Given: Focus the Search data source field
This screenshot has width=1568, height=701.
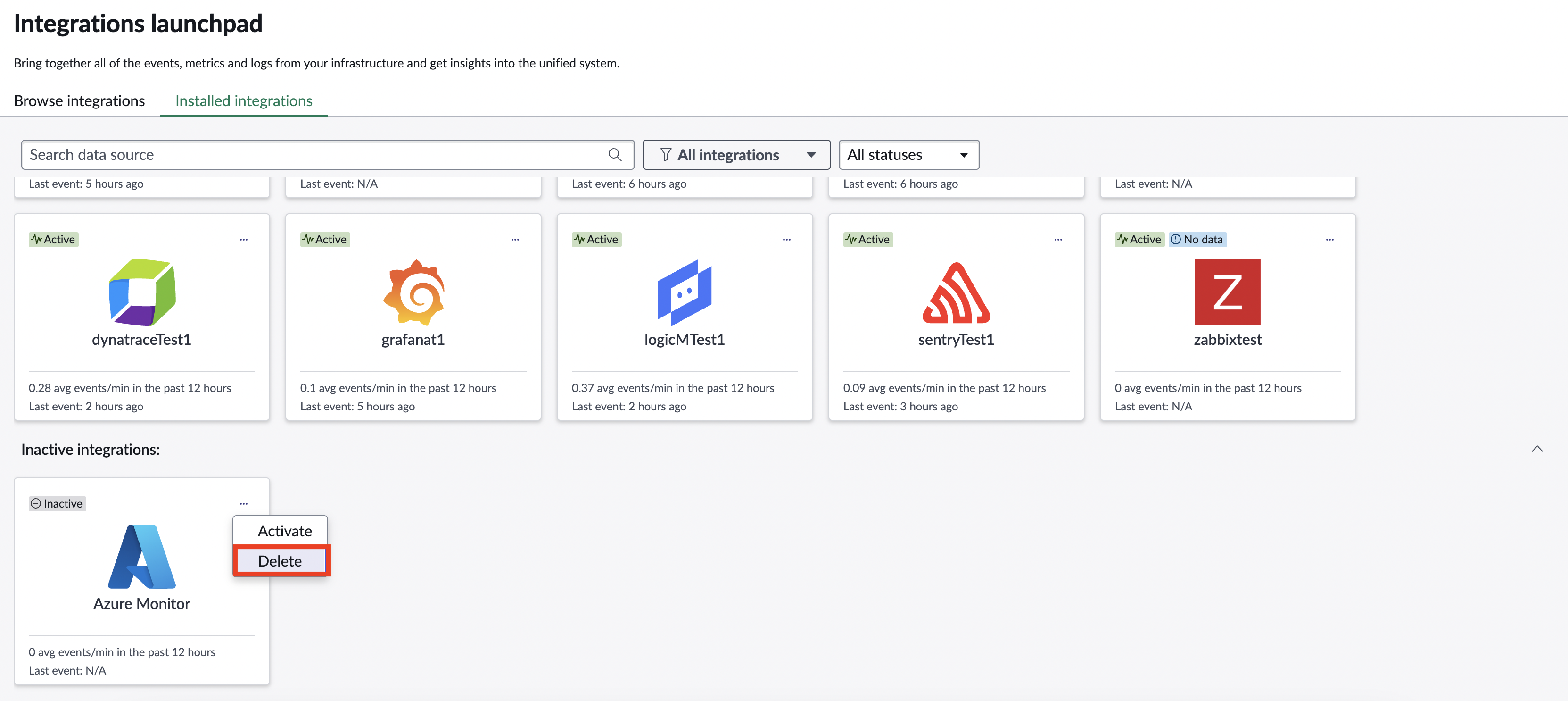Looking at the screenshot, I should click(x=328, y=155).
